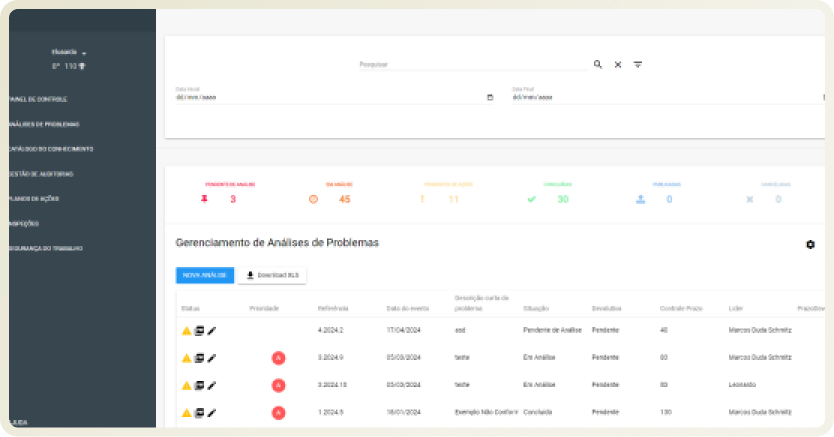Viewport: 834px width, 437px height.
Task: Click the warning triangle icon in the 17/04/2024 row
Action: [186, 331]
